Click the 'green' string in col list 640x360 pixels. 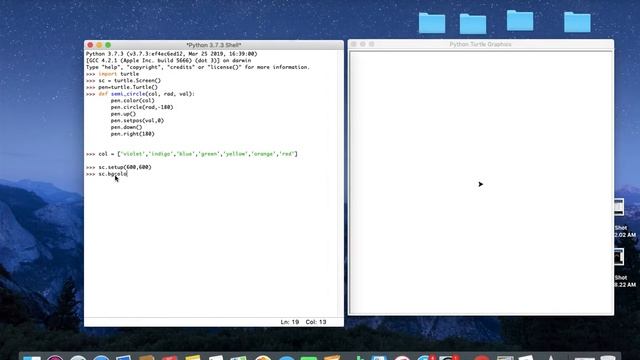[209, 154]
